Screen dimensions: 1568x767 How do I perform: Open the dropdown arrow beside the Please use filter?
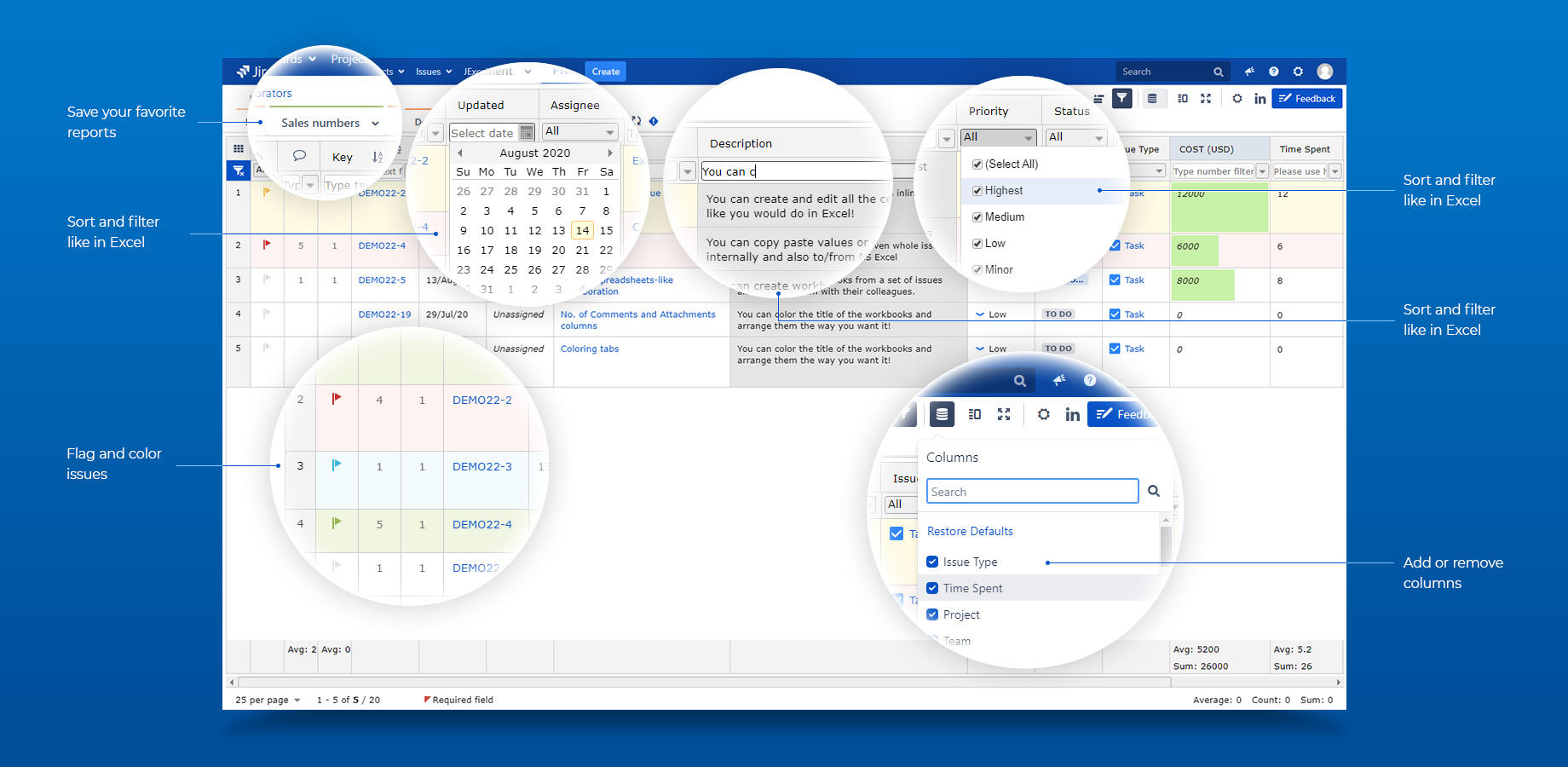click(x=1335, y=171)
